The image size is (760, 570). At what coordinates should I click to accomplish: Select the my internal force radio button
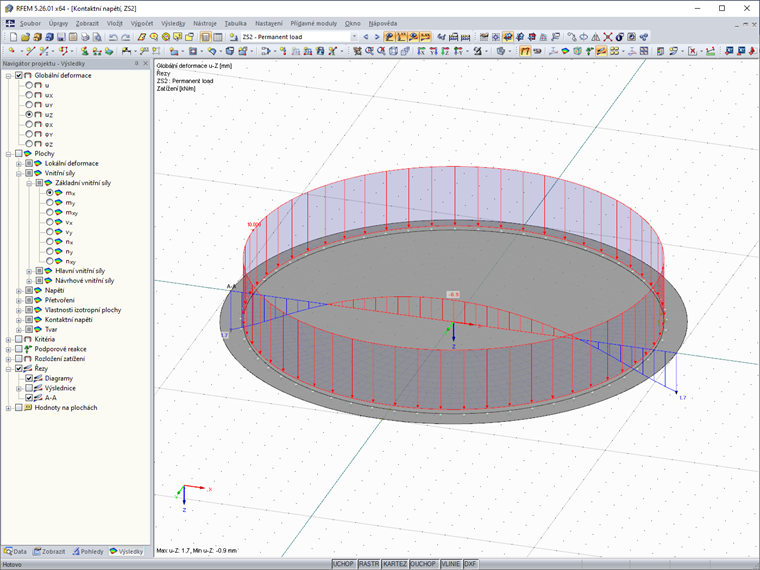coord(50,202)
